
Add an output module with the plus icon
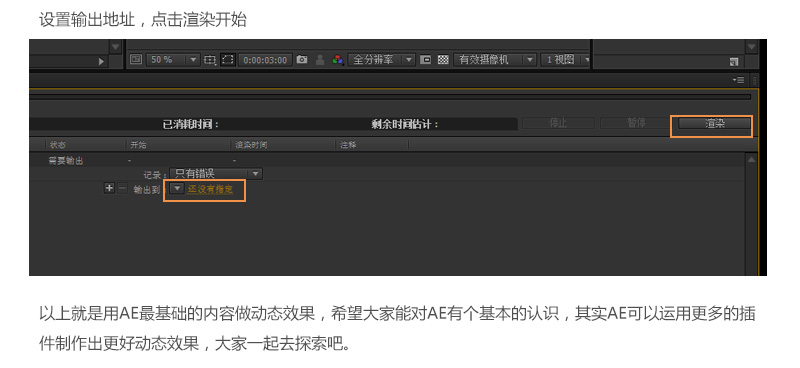coord(109,188)
